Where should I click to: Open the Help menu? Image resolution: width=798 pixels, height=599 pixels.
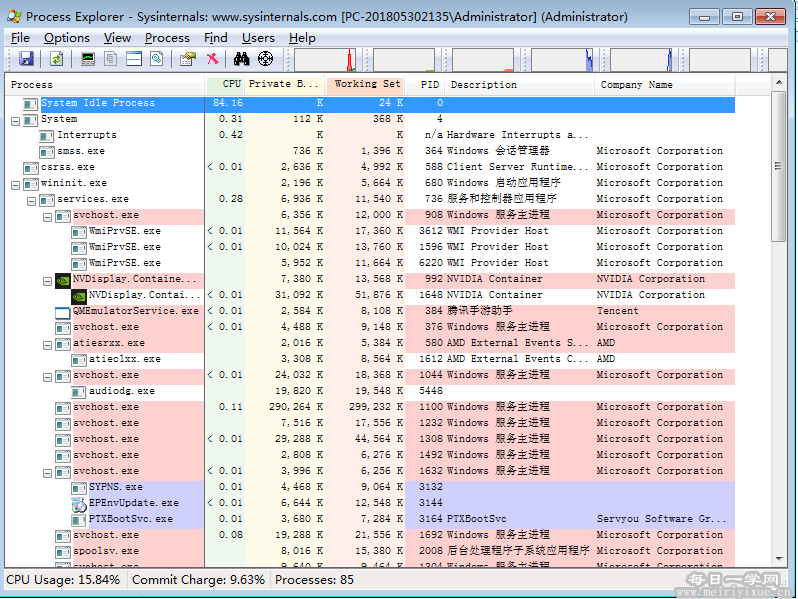[302, 38]
